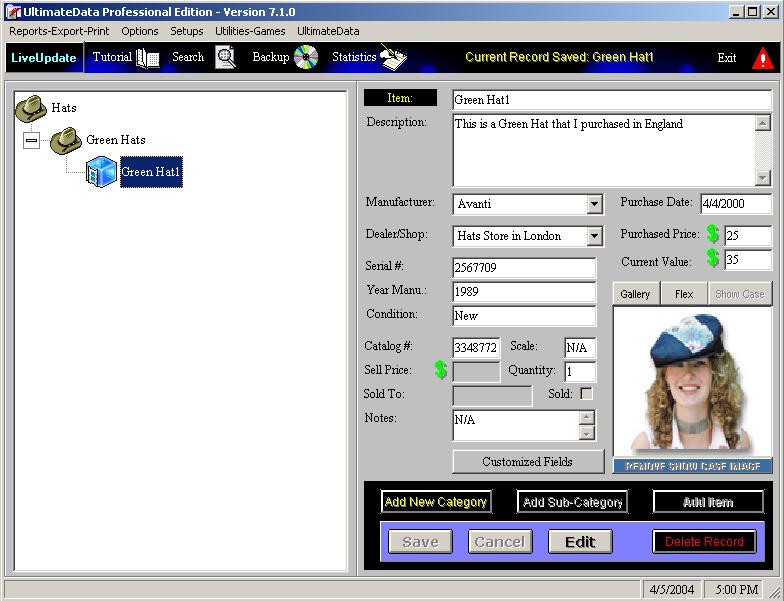
Task: Click the Add New Category button
Action: pos(436,502)
